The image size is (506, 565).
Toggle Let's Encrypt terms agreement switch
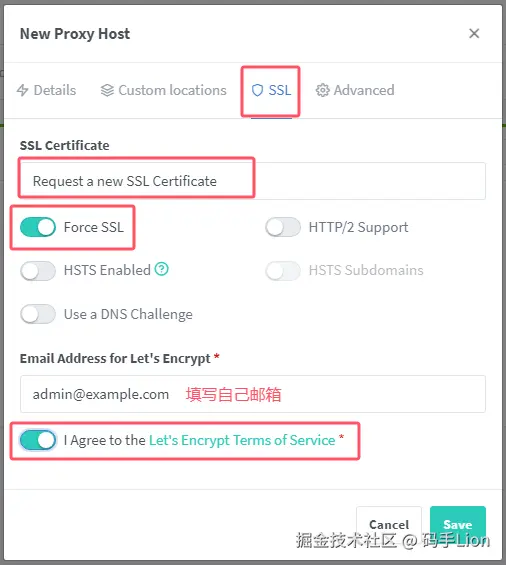(38, 440)
